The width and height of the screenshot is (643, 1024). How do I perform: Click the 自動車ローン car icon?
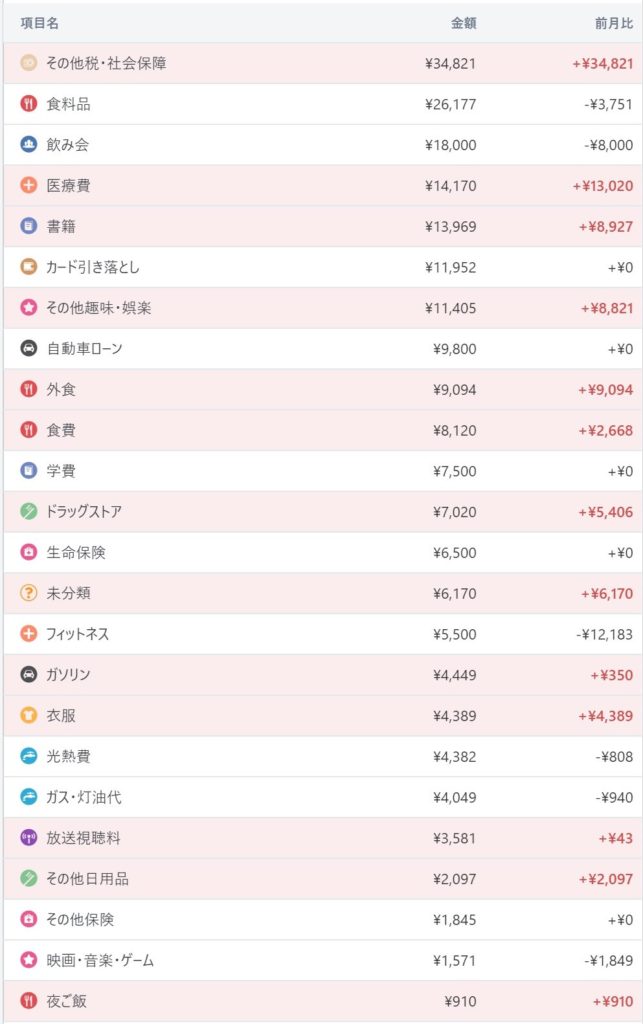click(x=28, y=349)
